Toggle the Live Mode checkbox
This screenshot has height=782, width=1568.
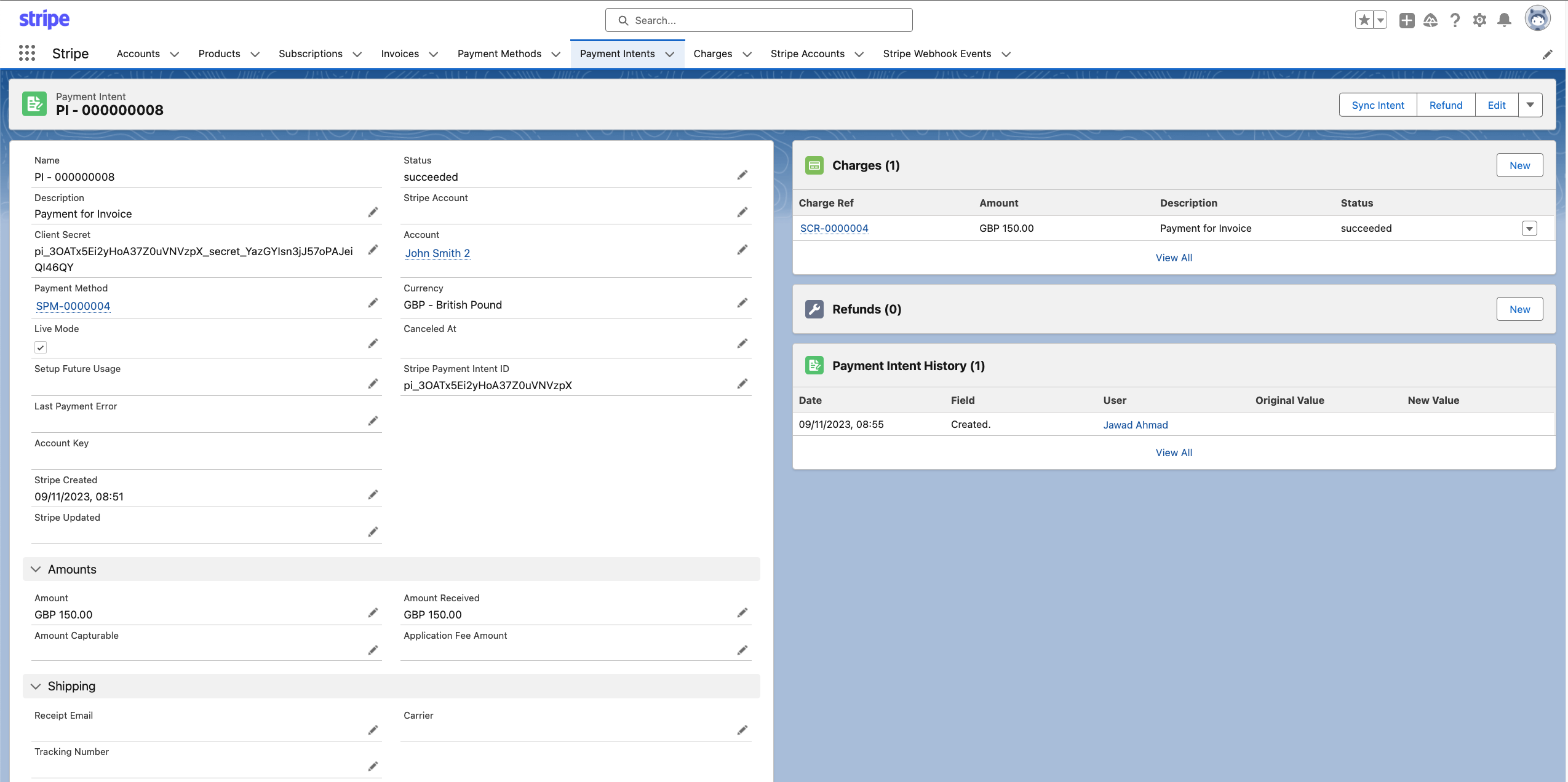pos(41,347)
